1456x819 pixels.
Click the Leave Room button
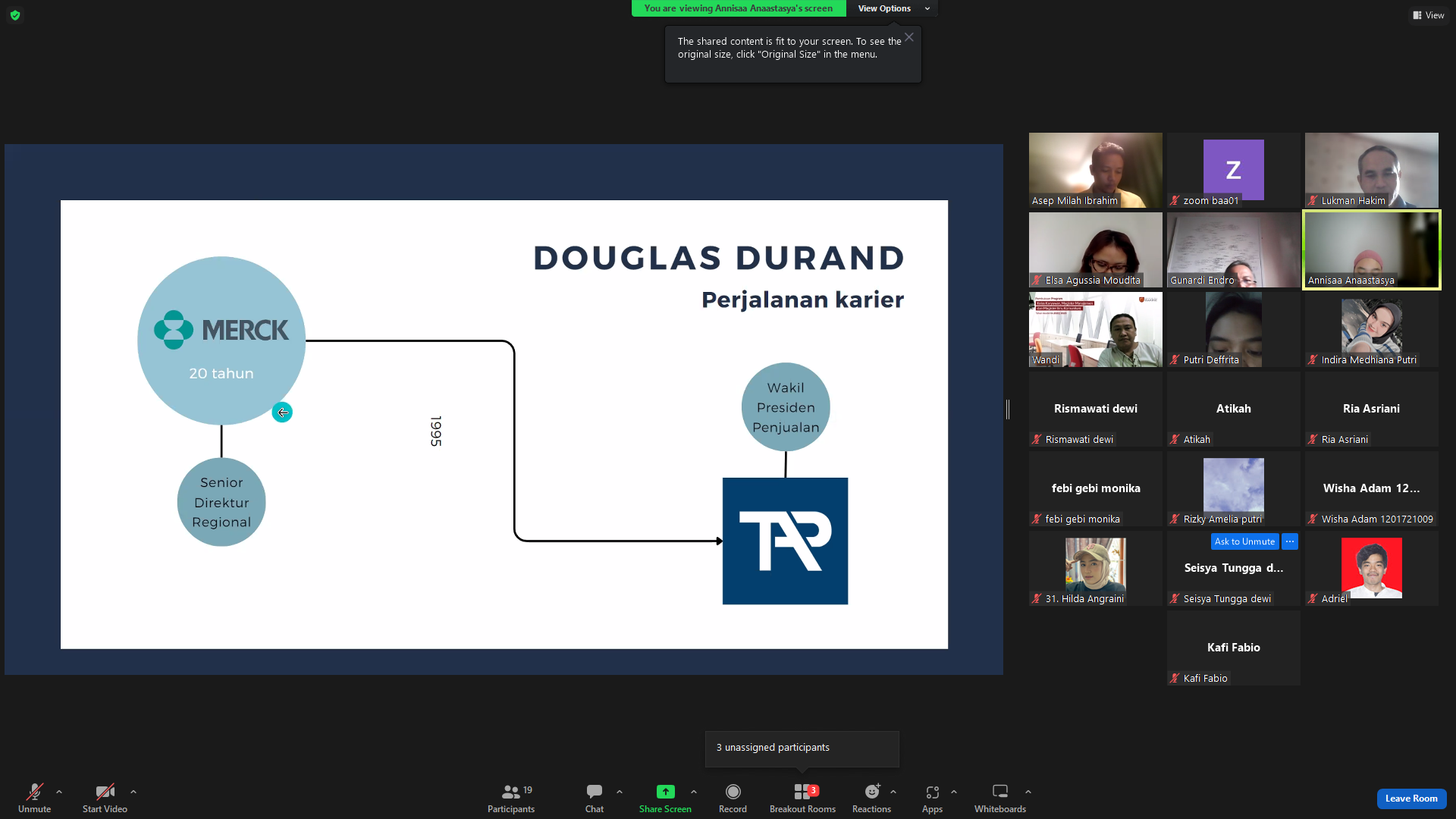(x=1411, y=799)
